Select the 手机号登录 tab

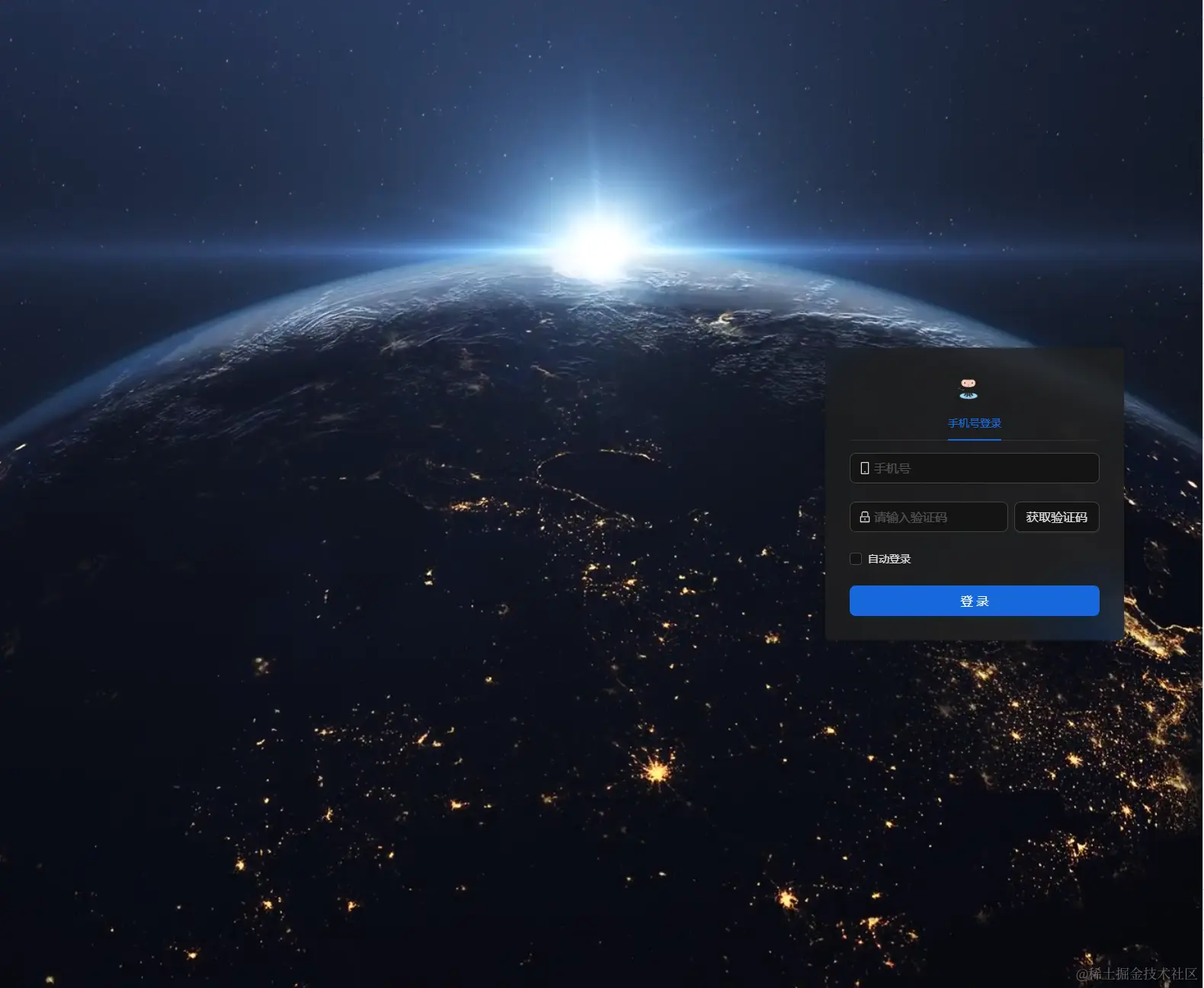coord(974,423)
